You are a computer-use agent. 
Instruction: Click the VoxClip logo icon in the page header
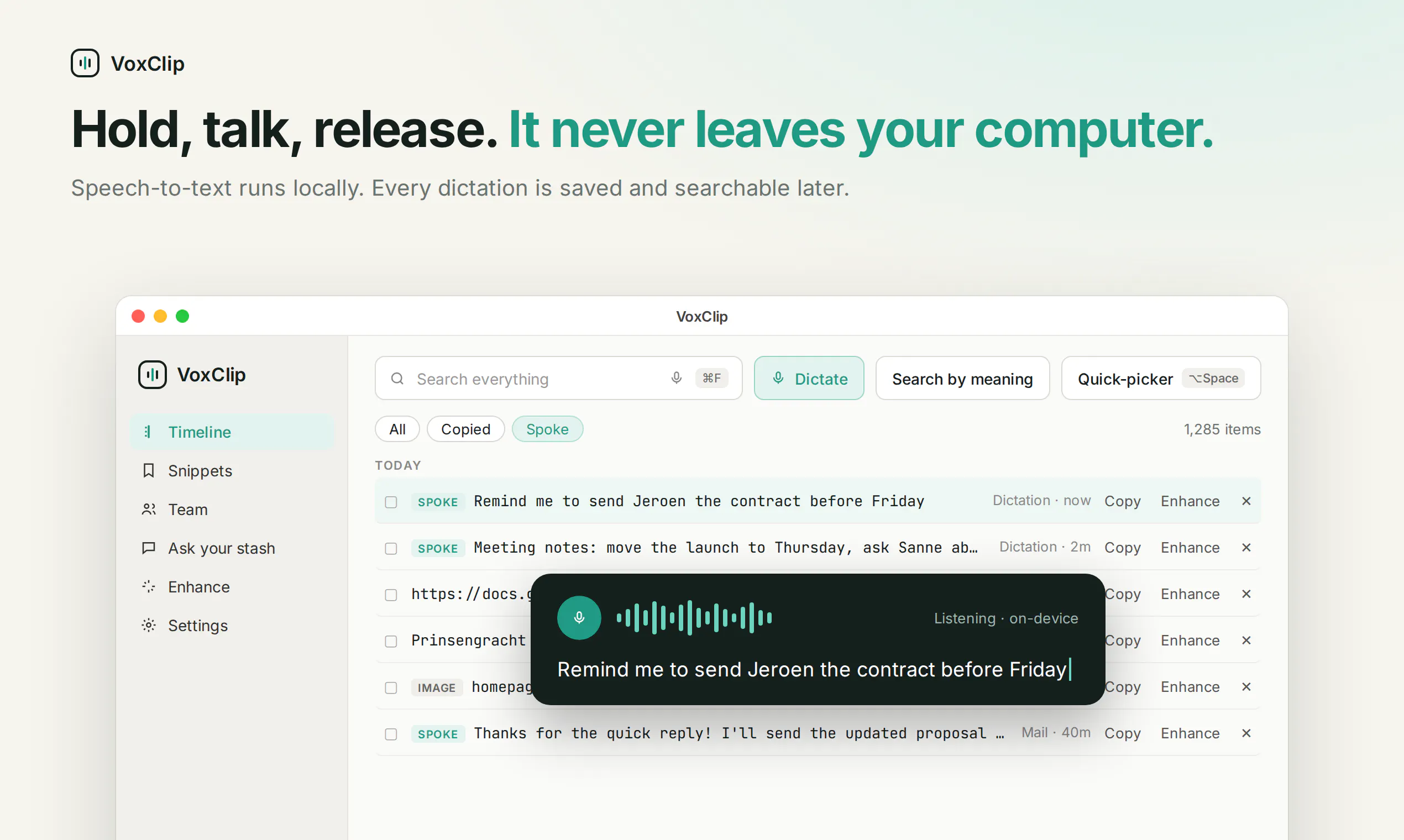(x=85, y=63)
